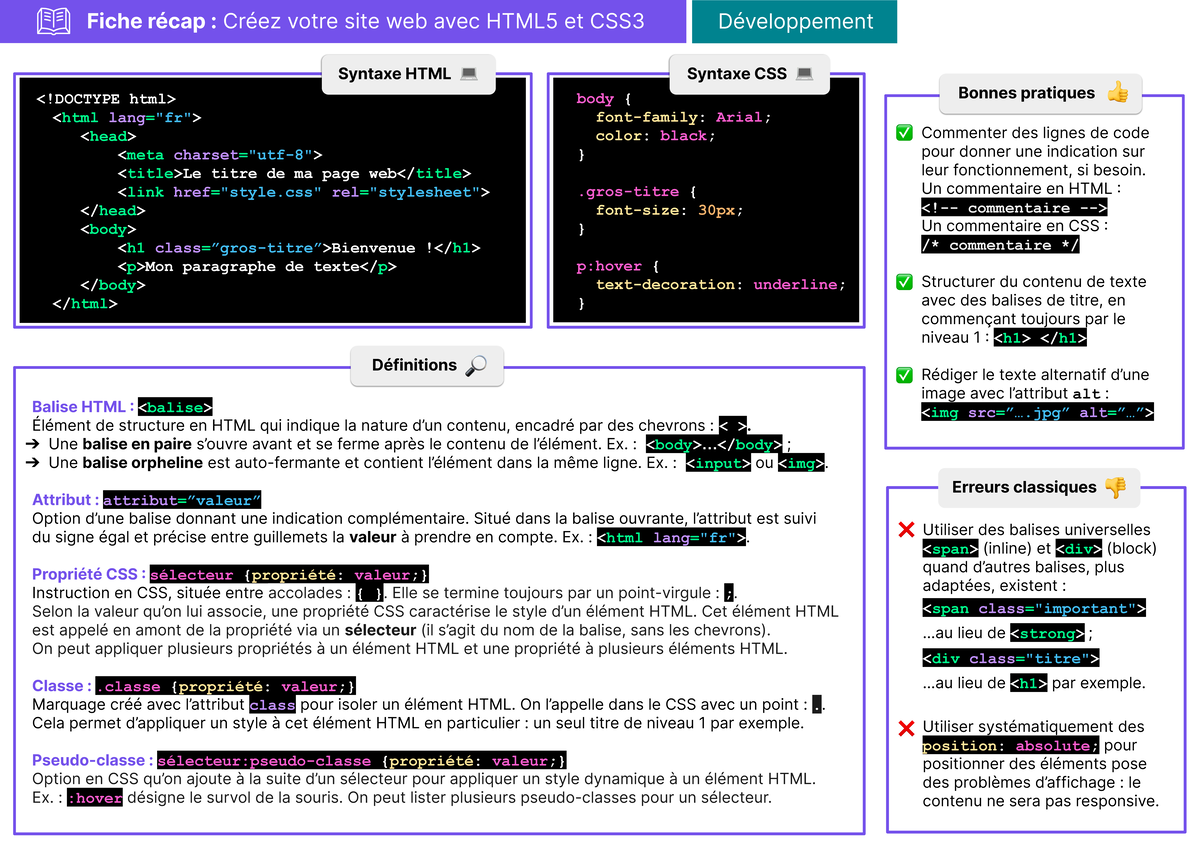Open the Définitions section header

click(x=427, y=366)
